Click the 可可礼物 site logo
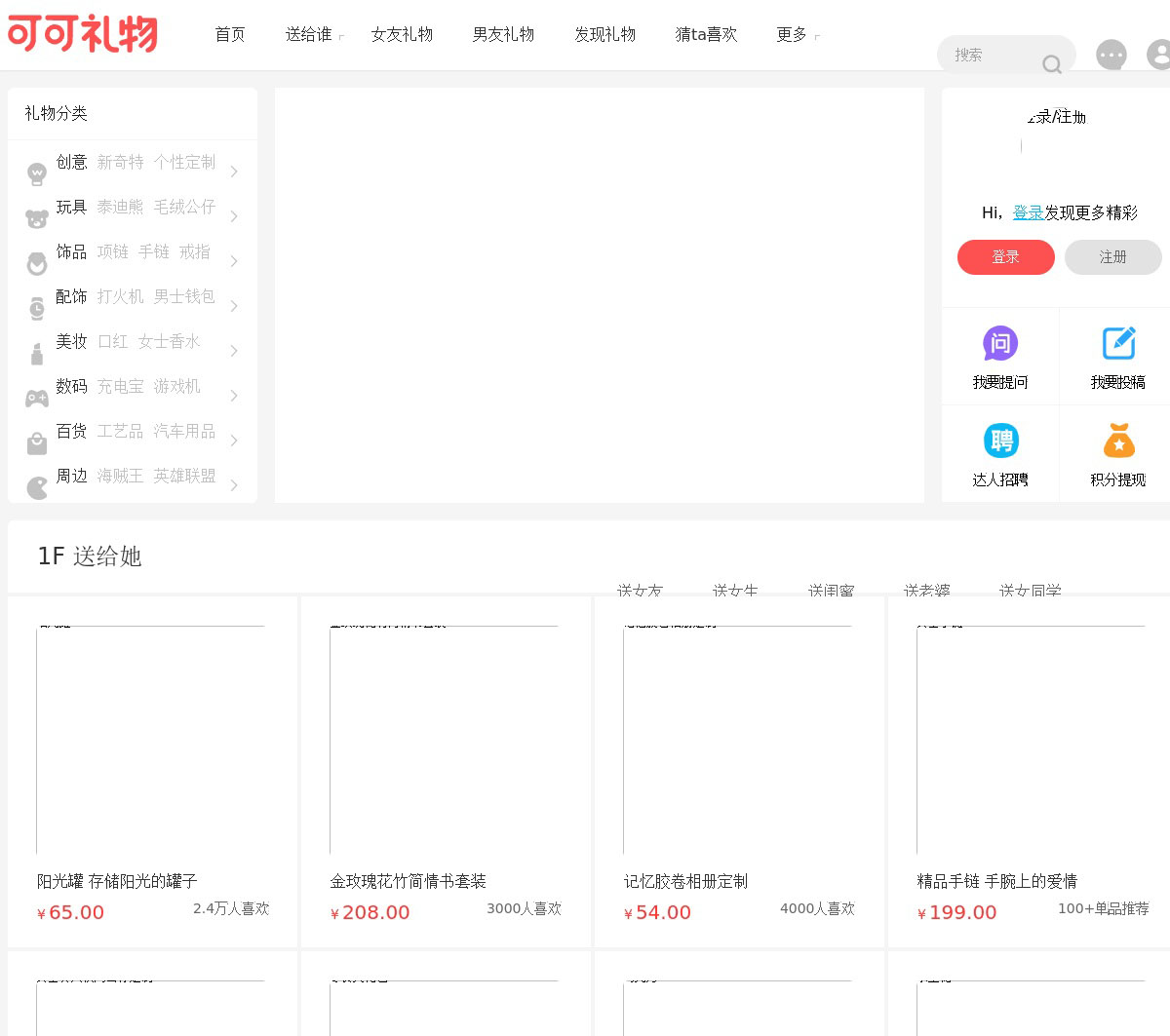Image resolution: width=1170 pixels, height=1036 pixels. pyautogui.click(x=83, y=34)
